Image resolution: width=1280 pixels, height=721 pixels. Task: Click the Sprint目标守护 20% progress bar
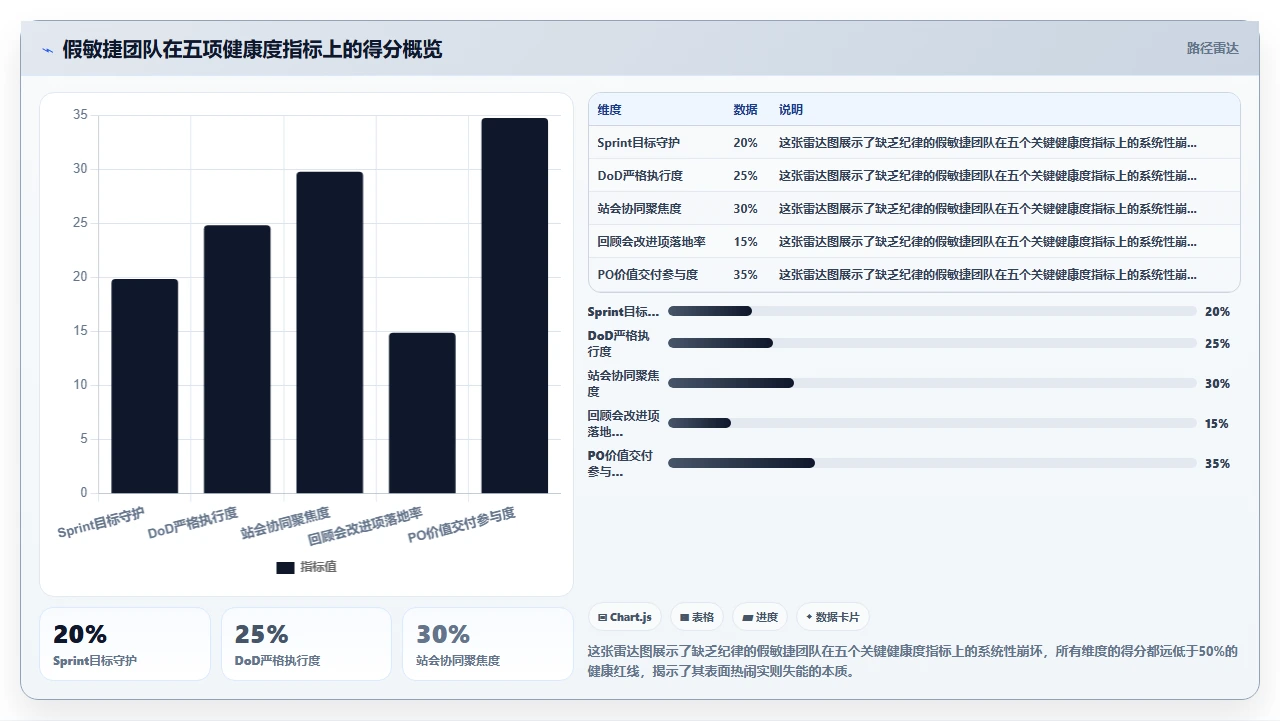[x=932, y=311]
